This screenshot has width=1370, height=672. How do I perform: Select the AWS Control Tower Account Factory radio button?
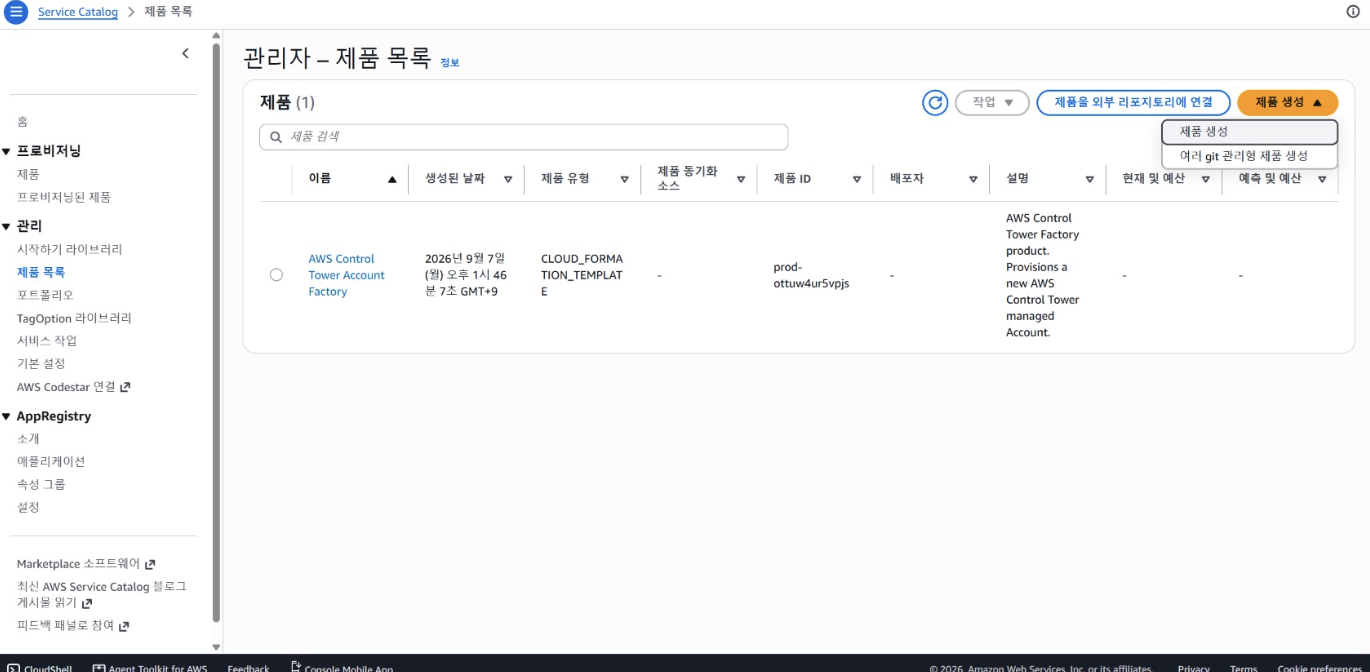(x=276, y=275)
